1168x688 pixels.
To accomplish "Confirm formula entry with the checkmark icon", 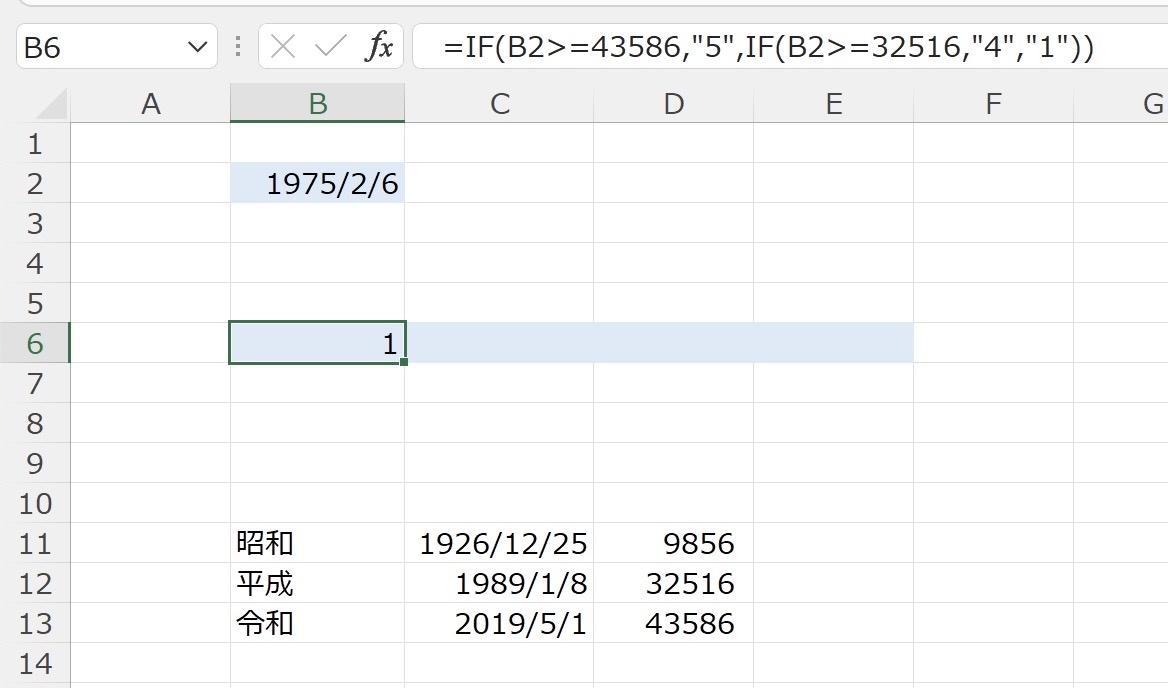I will click(x=330, y=47).
